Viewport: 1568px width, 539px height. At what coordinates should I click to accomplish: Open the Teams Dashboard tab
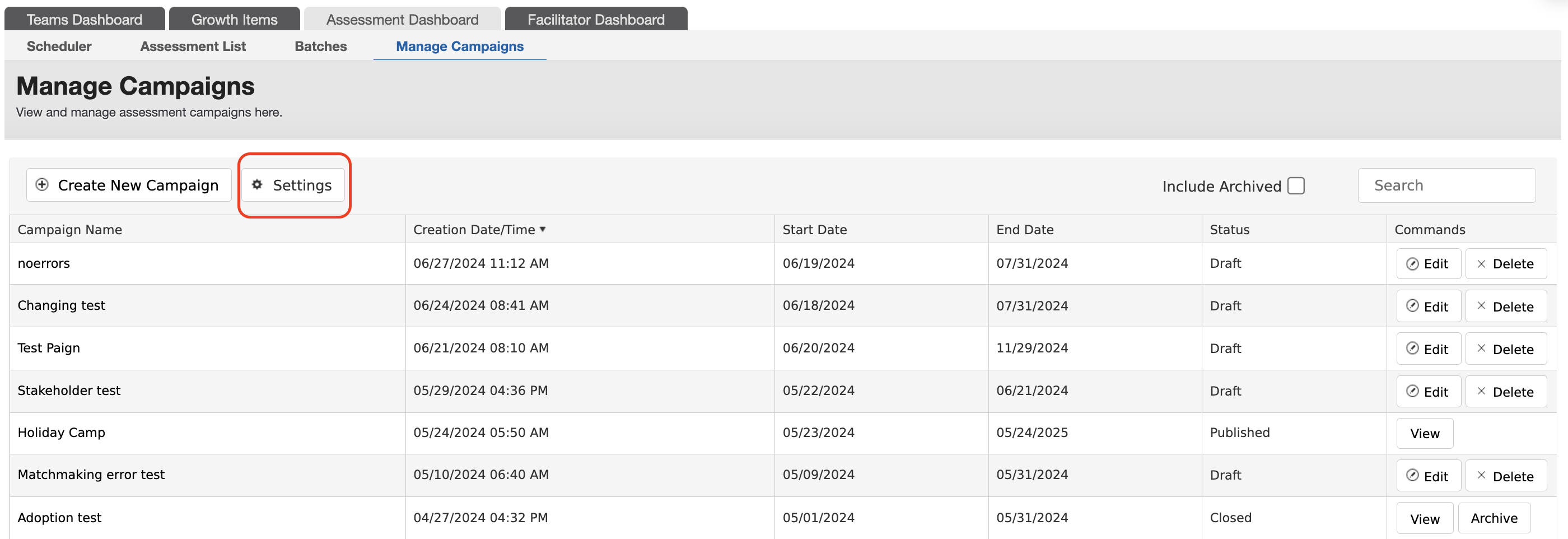[85, 19]
